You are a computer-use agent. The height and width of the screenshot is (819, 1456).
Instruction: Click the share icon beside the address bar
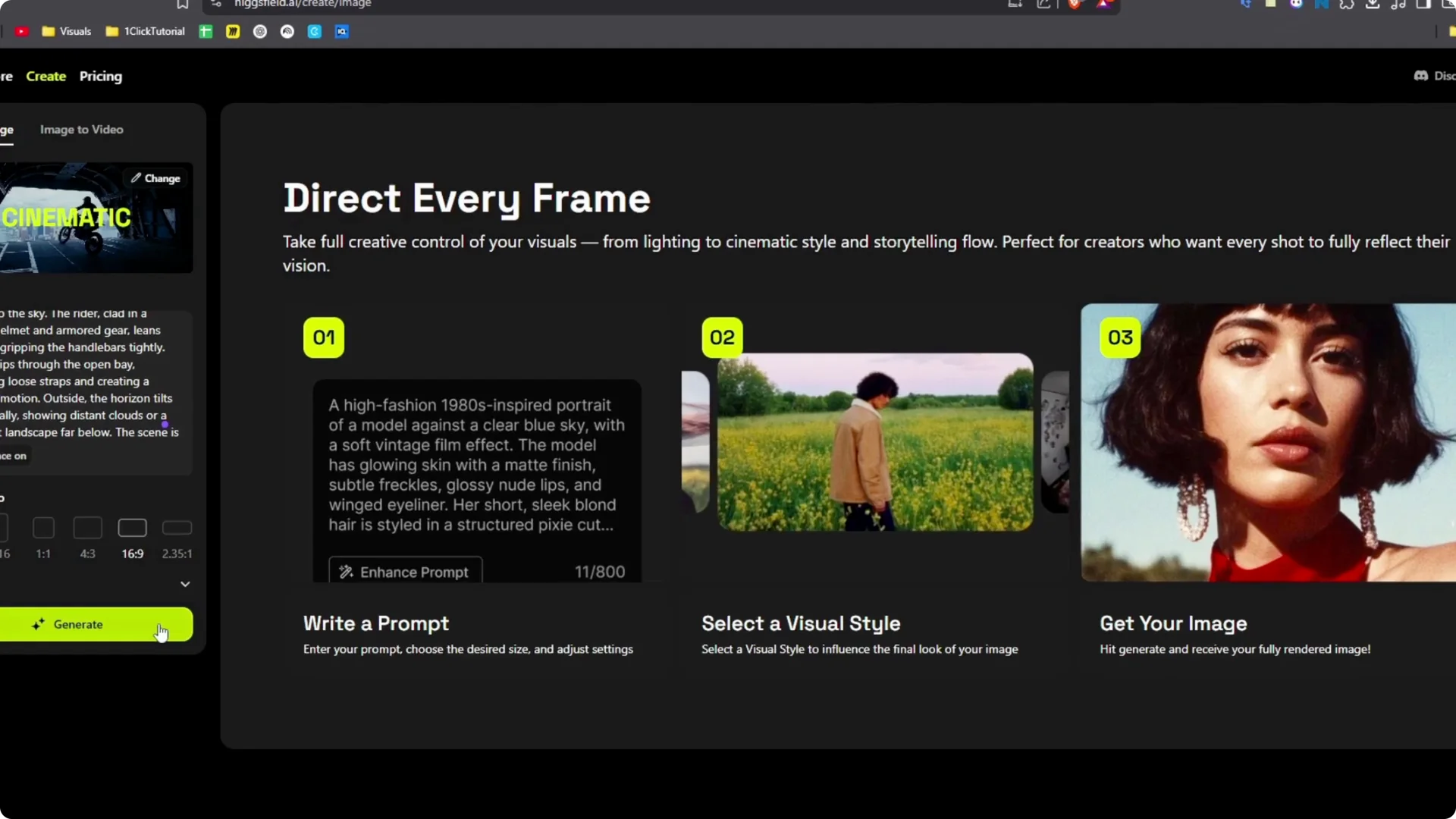[x=1043, y=5]
